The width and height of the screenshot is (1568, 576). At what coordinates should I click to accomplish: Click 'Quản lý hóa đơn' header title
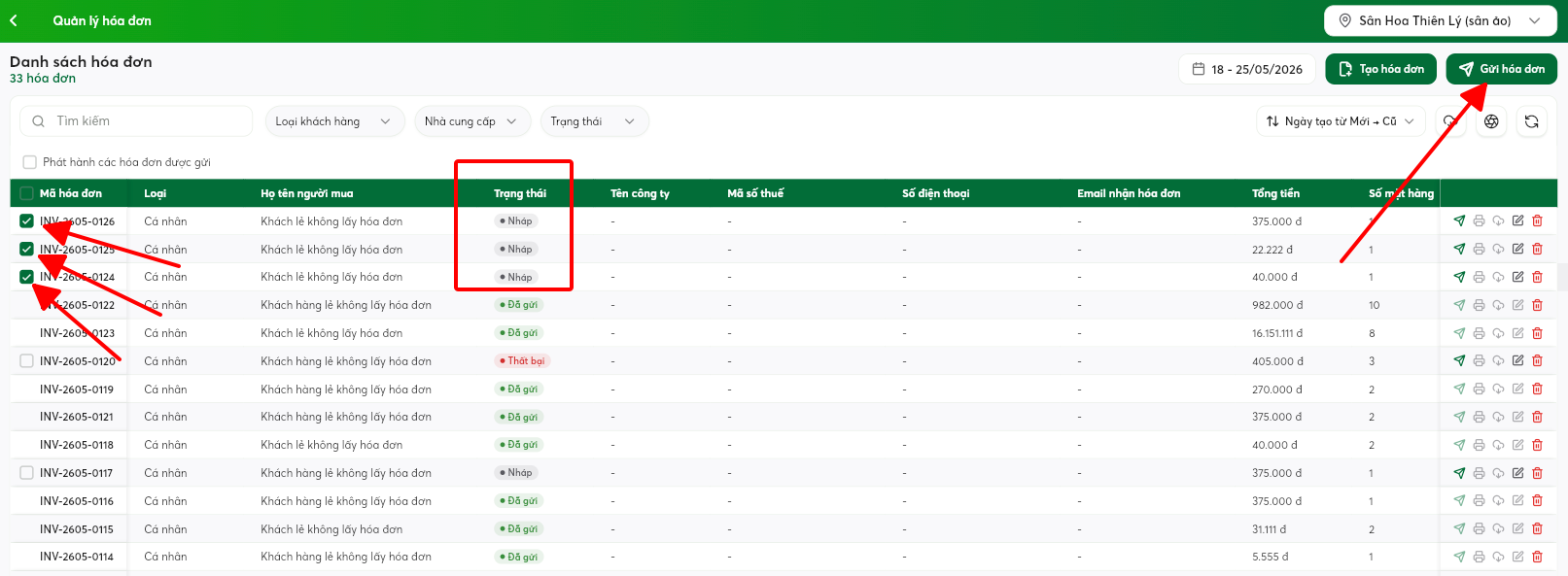pos(102,20)
